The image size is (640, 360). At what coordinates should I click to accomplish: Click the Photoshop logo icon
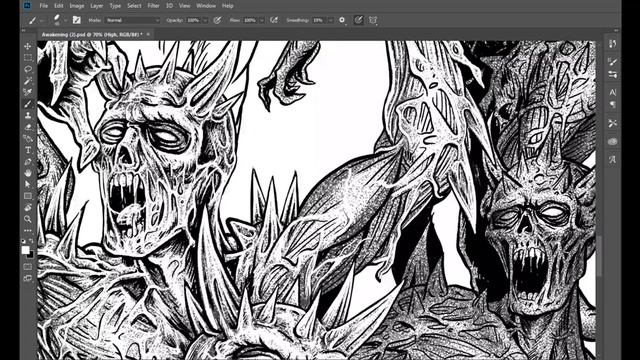pos(27,6)
